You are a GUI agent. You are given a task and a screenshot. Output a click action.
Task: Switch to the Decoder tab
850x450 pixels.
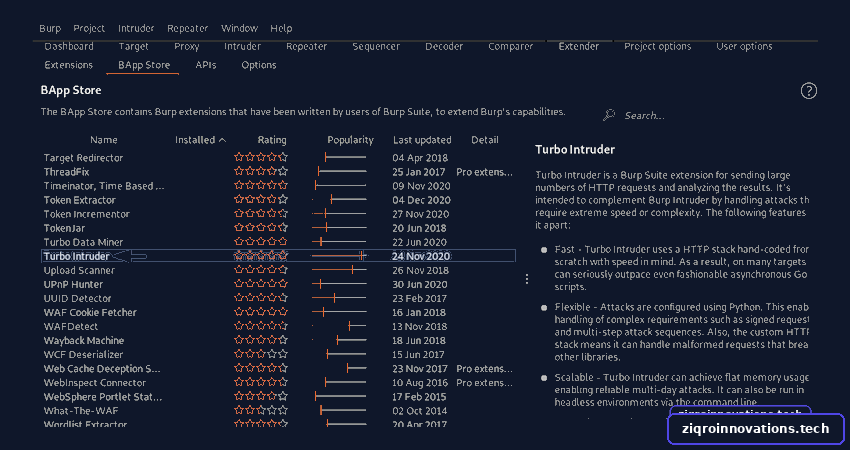point(444,47)
